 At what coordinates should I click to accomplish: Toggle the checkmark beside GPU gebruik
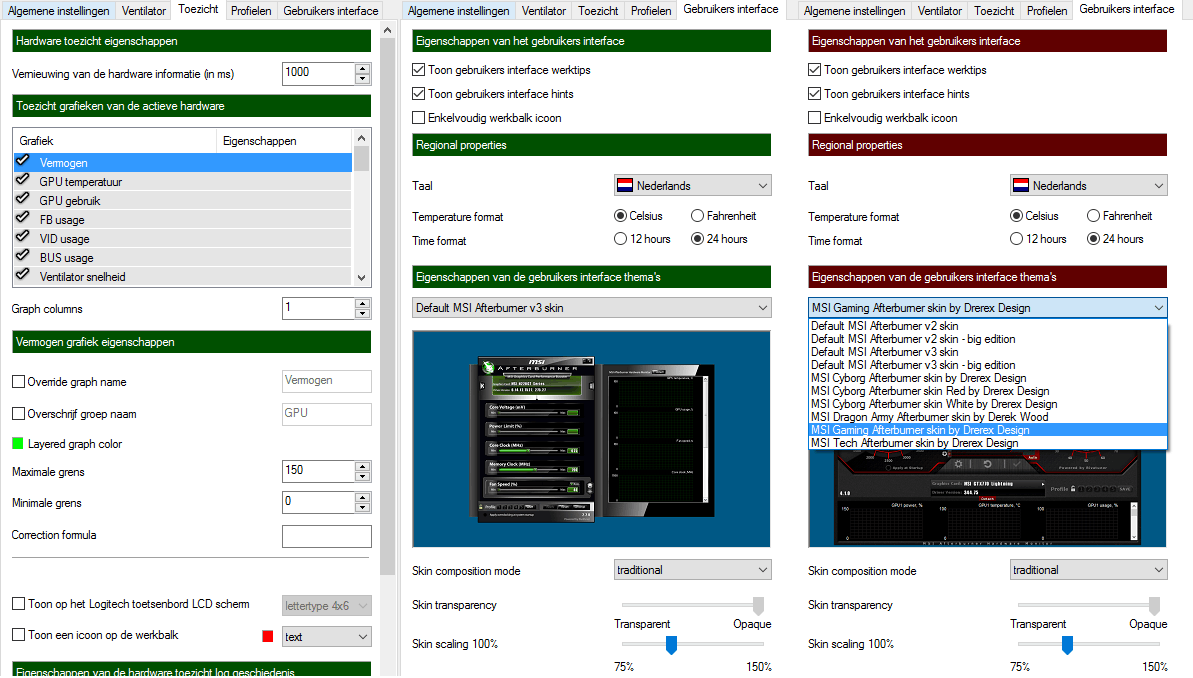pyautogui.click(x=23, y=199)
